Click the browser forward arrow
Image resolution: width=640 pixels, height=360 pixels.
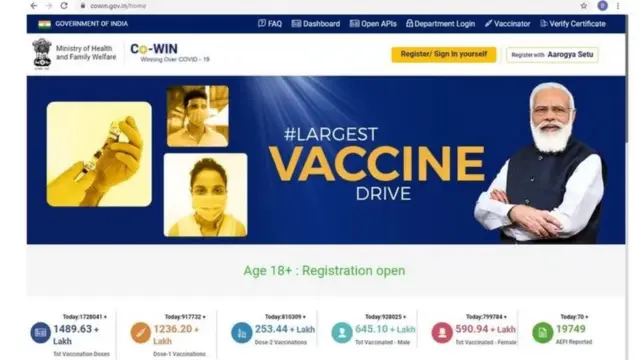pyautogui.click(x=49, y=6)
